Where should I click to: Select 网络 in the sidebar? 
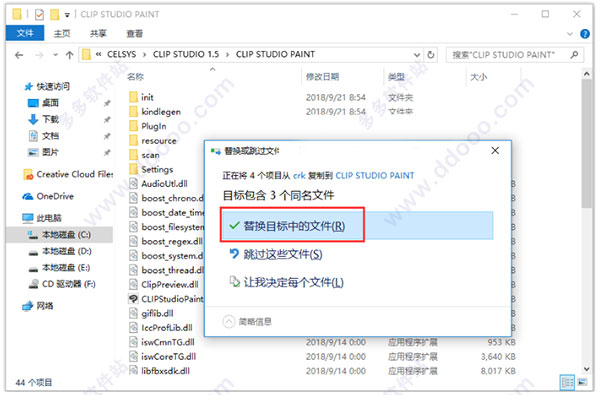[38, 306]
